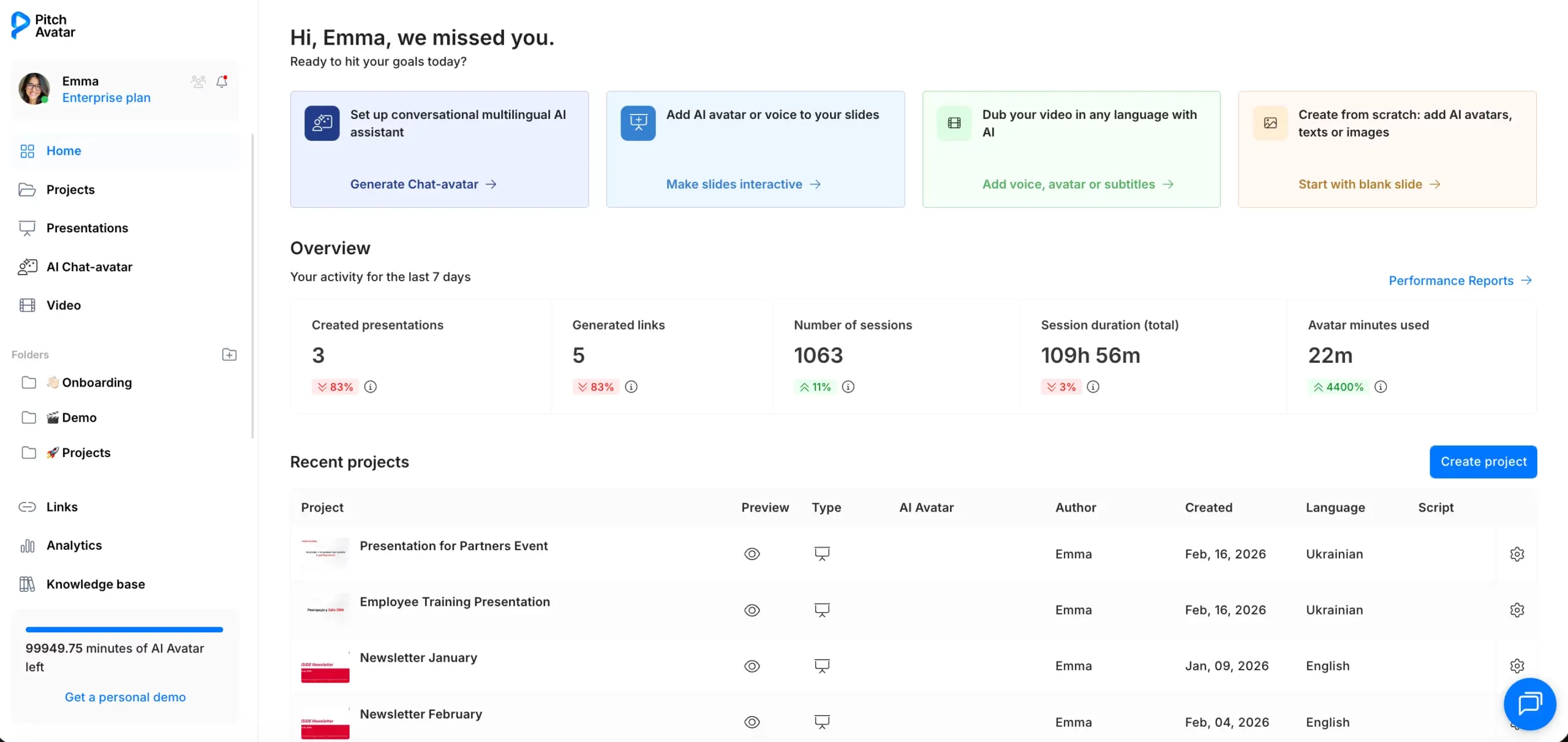Screen dimensions: 1568x742
Task: Open settings gear for Newsletter January row
Action: 1517,665
